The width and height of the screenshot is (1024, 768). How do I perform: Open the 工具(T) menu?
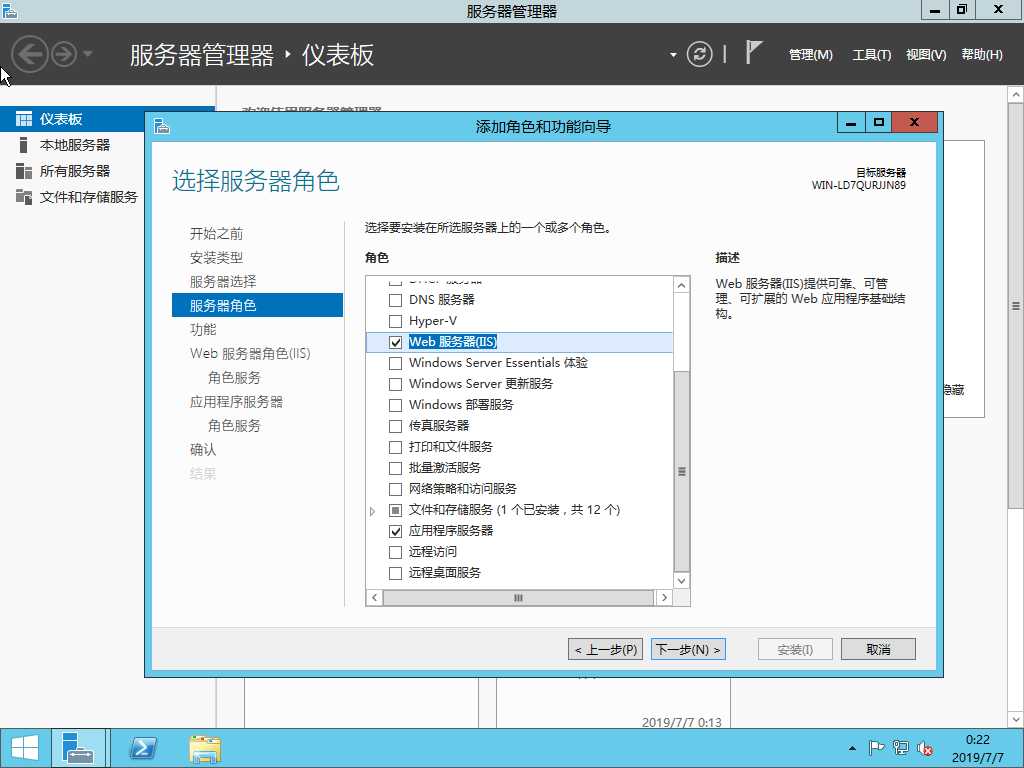[871, 55]
